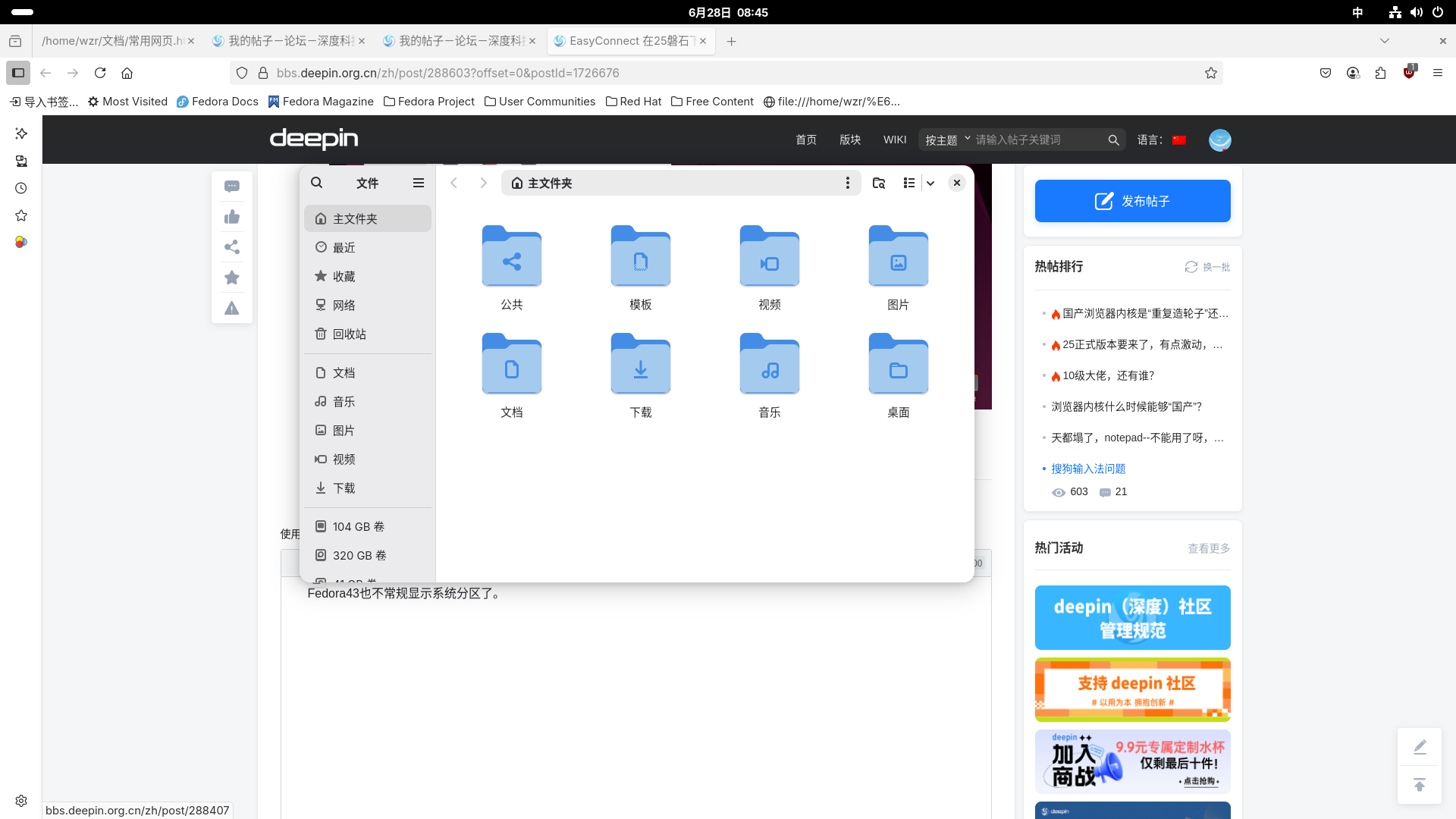This screenshot has width=1456, height=819.
Task: Select 回收站 in file manager sidebar
Action: [368, 334]
